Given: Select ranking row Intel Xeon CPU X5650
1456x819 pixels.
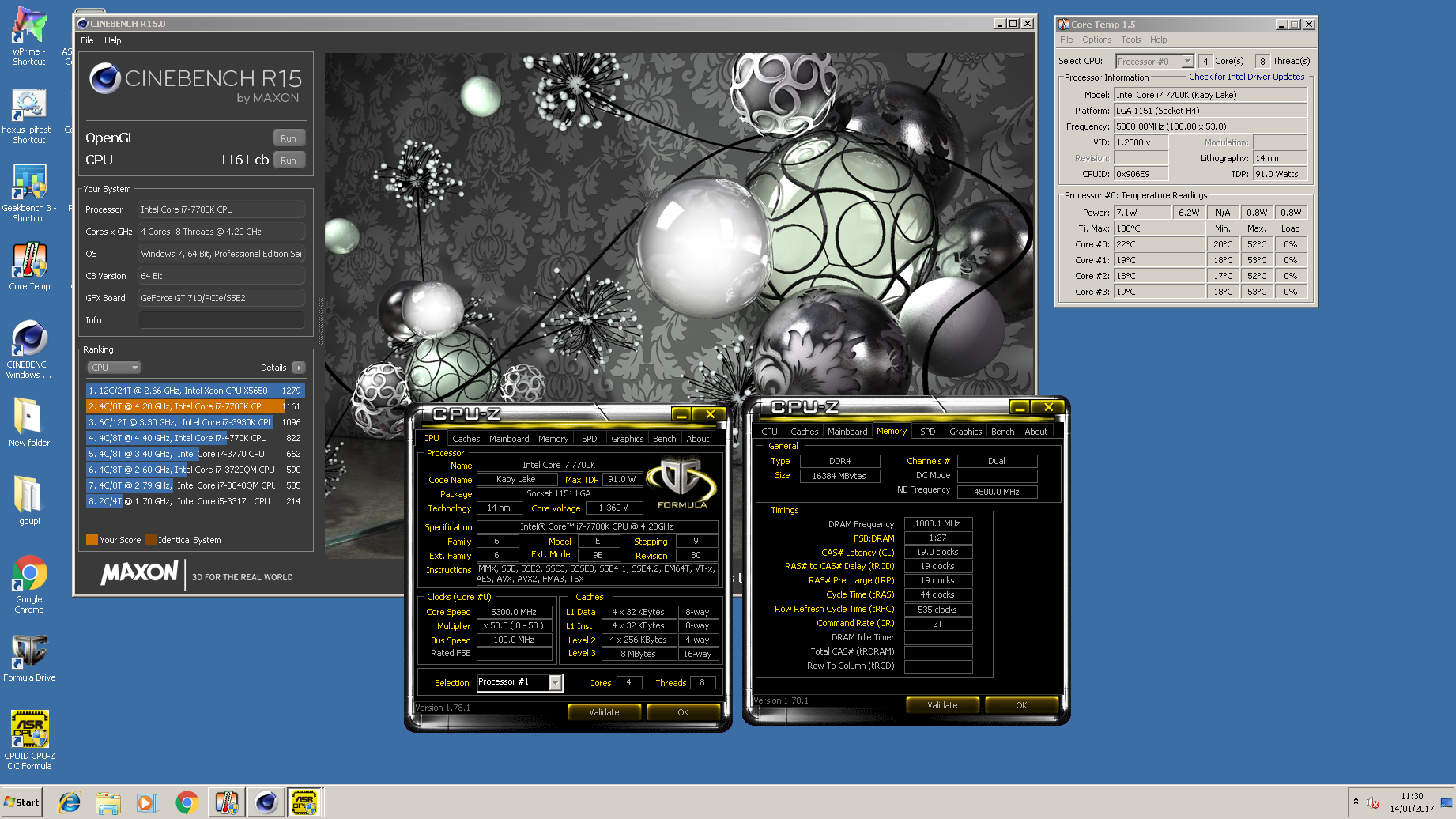Looking at the screenshot, I should 195,391.
